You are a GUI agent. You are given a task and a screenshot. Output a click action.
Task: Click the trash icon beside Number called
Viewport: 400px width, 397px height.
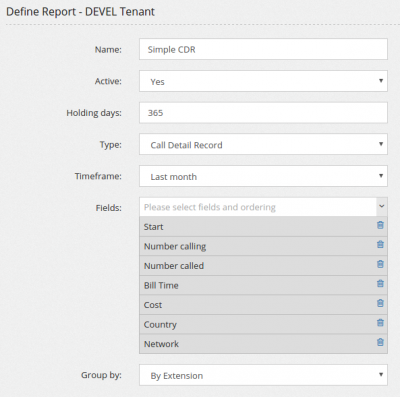coord(380,264)
